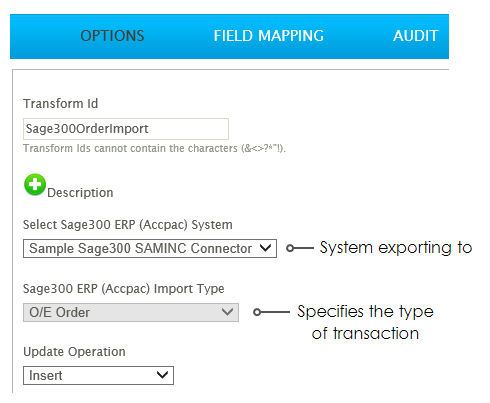This screenshot has width=490, height=403.
Task: Click the Transform Id text field
Action: [126, 129]
